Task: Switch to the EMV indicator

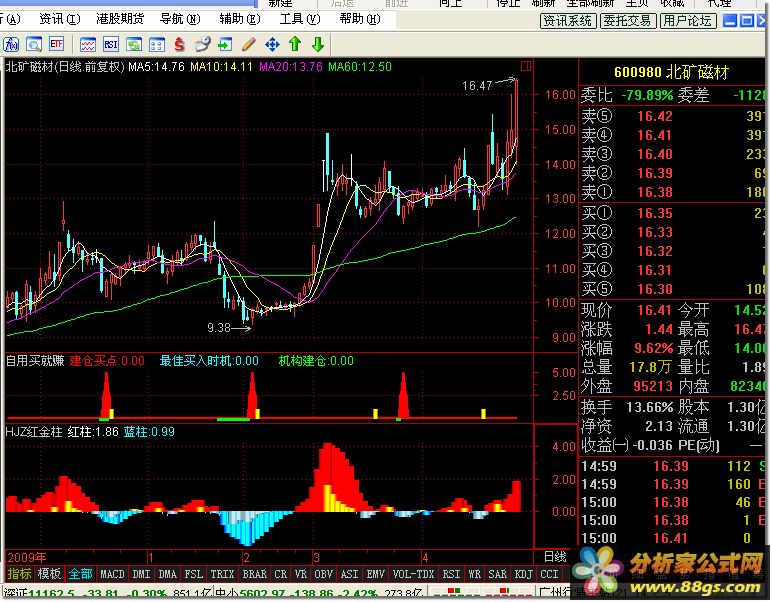Action: coord(376,574)
